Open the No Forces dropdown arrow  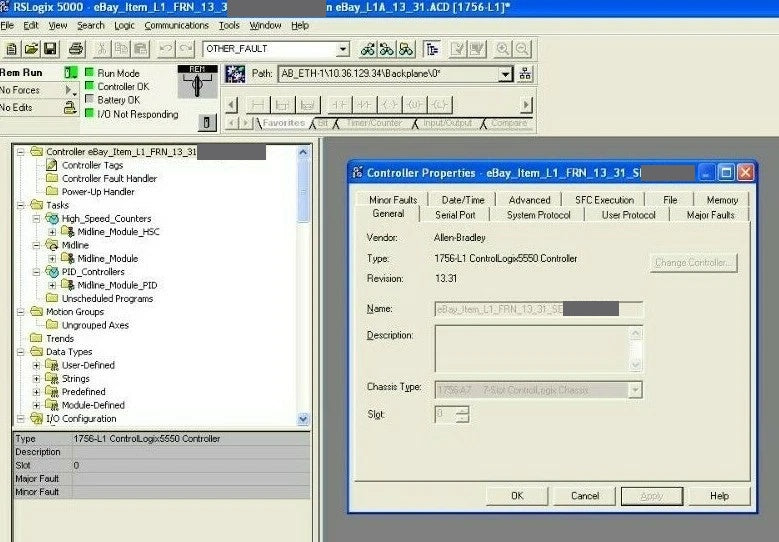pos(71,90)
